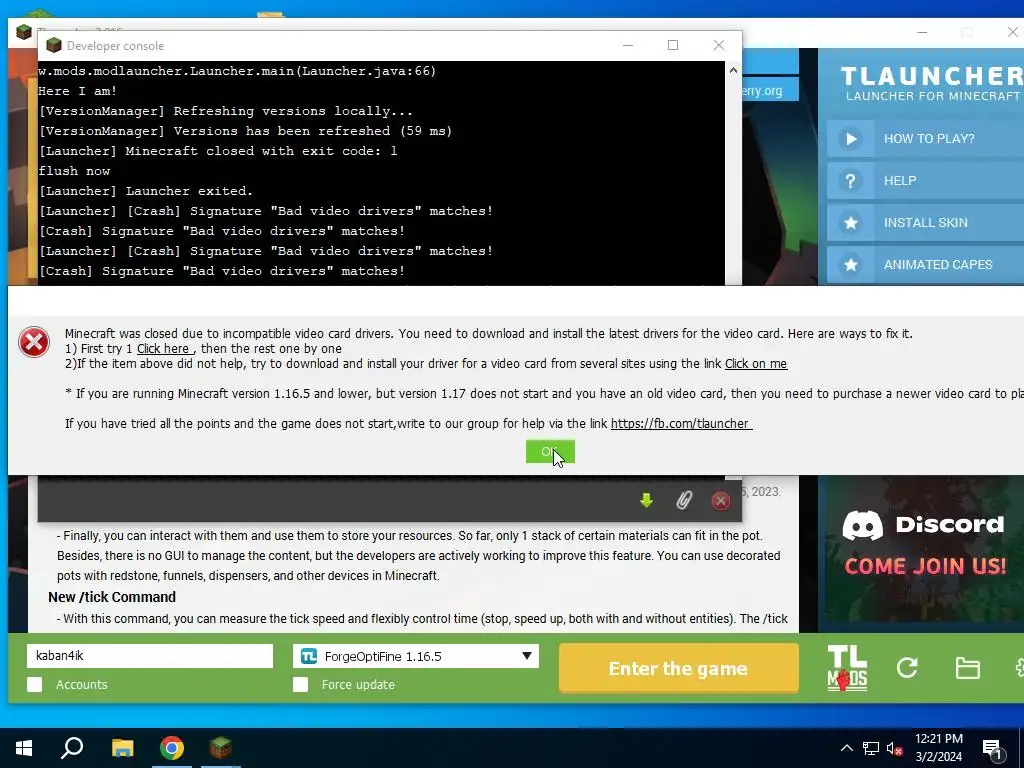The width and height of the screenshot is (1024, 768).
Task: Click the star icon beside ANIMATED CAPES
Action: 850,264
